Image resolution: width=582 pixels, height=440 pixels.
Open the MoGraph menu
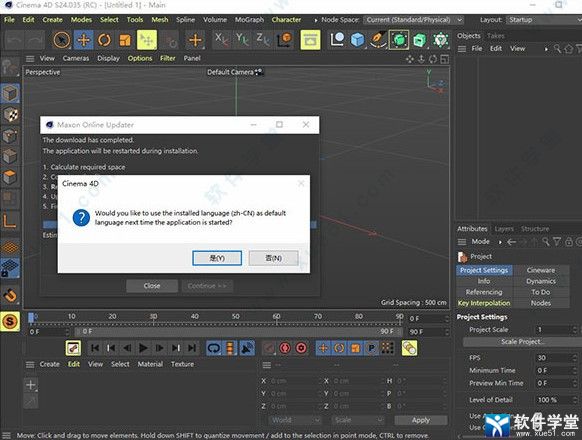(249, 20)
